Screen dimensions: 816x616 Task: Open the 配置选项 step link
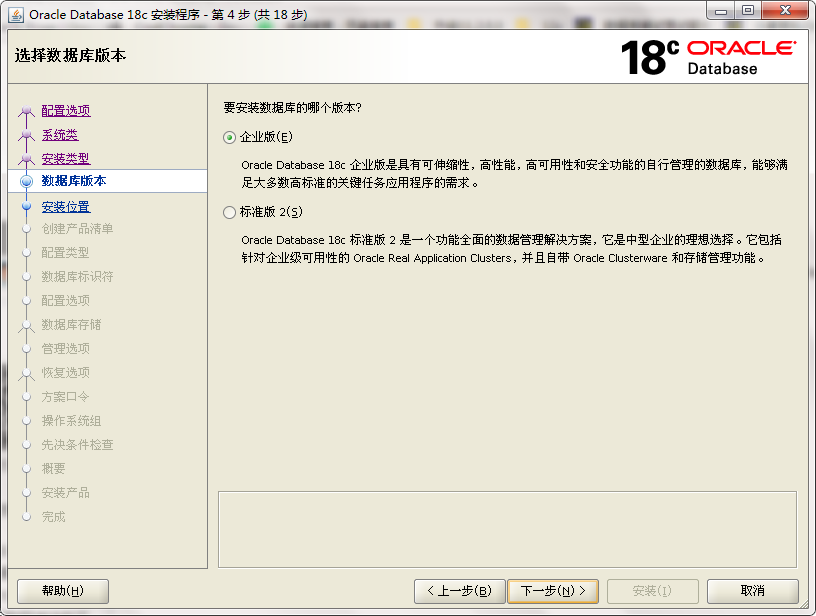point(66,111)
